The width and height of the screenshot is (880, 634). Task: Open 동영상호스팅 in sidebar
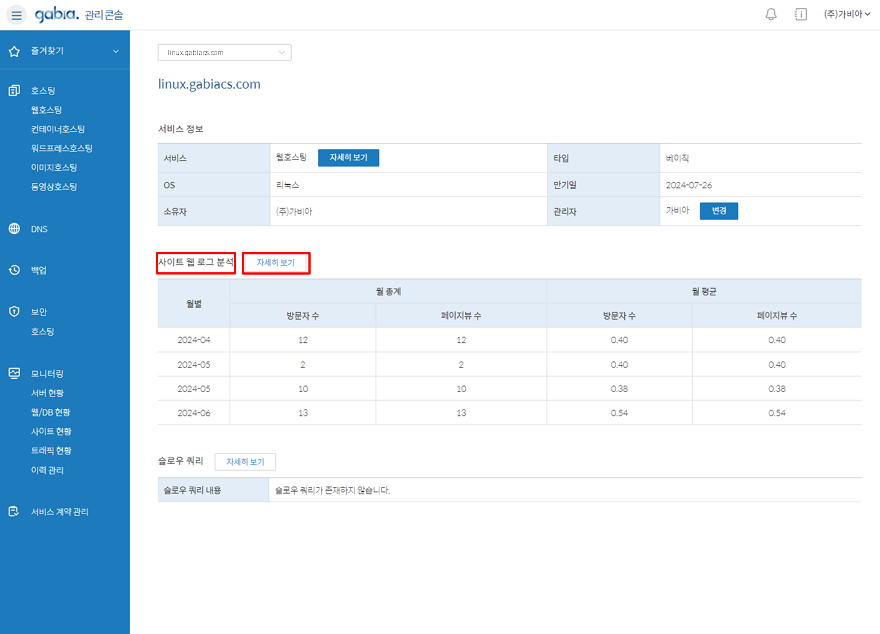[54, 187]
